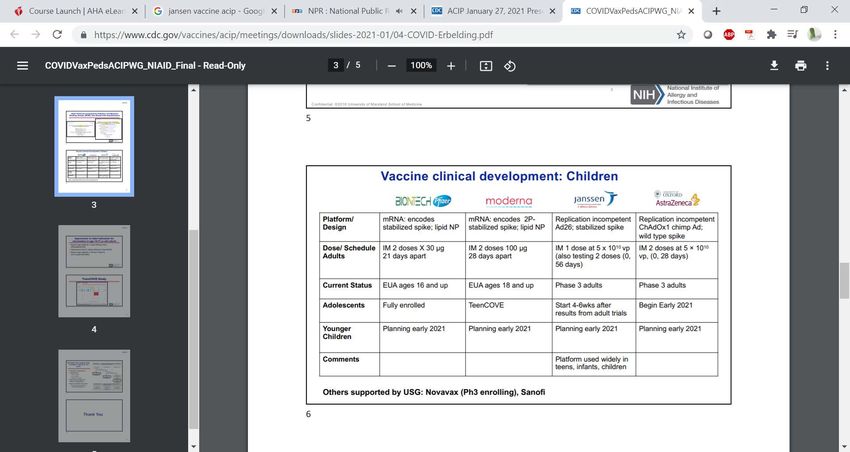The width and height of the screenshot is (850, 452).
Task: Close the Course Launch AHA tab
Action: coord(134,11)
